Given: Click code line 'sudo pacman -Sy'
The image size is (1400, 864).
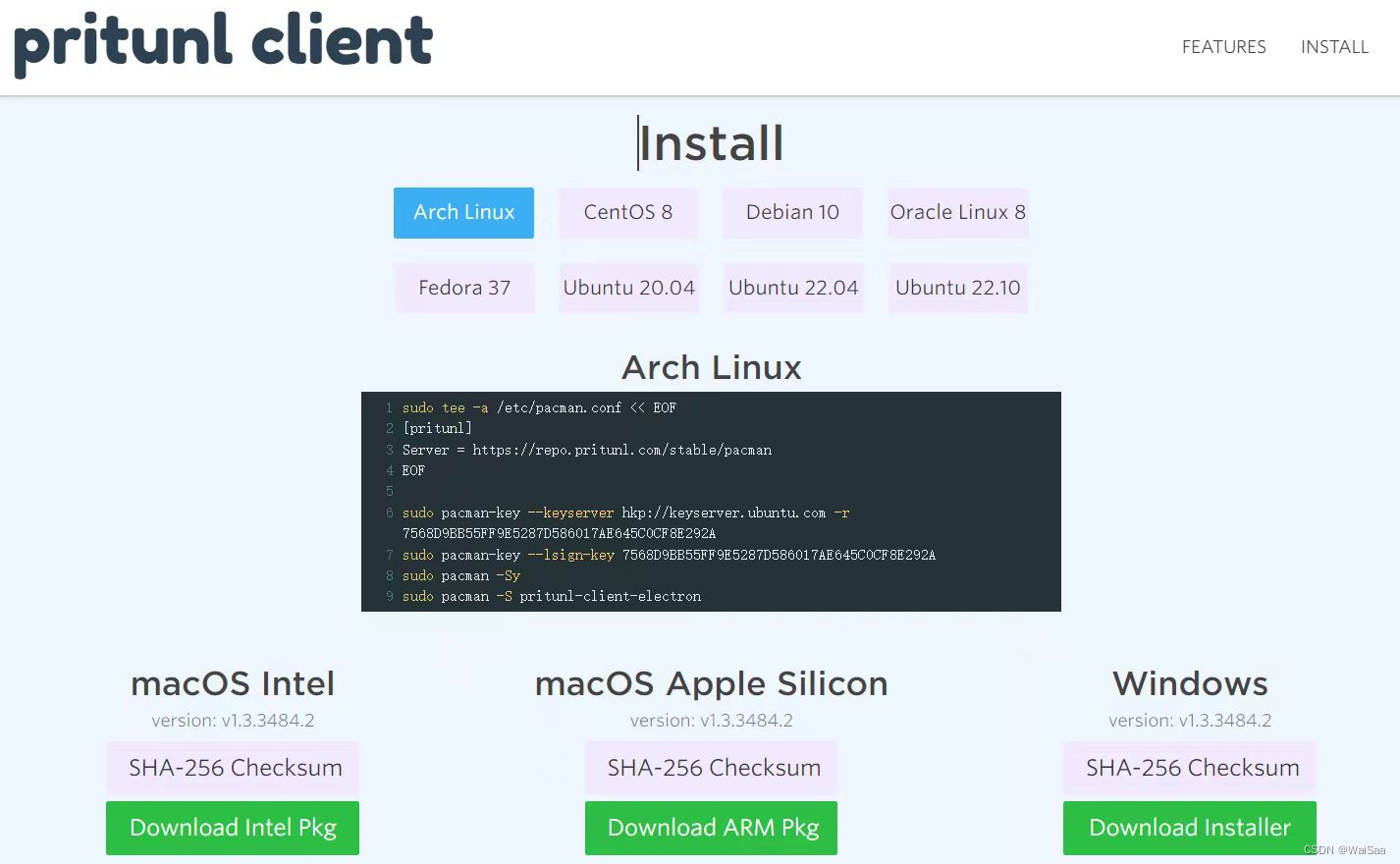Looking at the screenshot, I should [460, 575].
